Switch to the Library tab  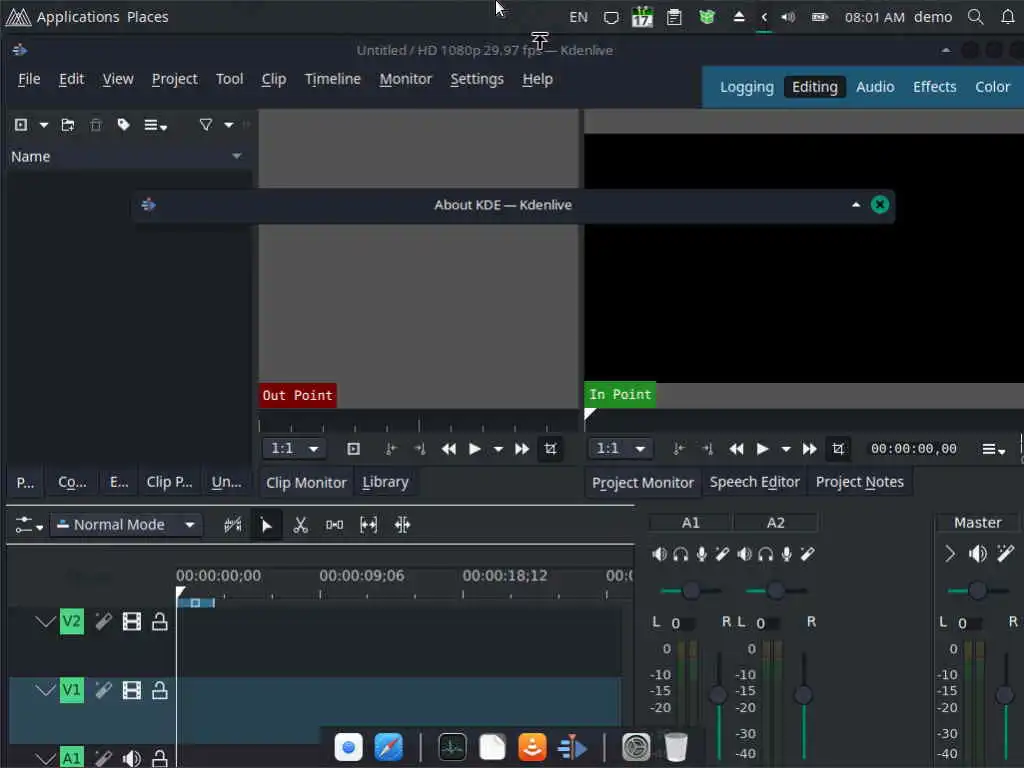(x=385, y=483)
